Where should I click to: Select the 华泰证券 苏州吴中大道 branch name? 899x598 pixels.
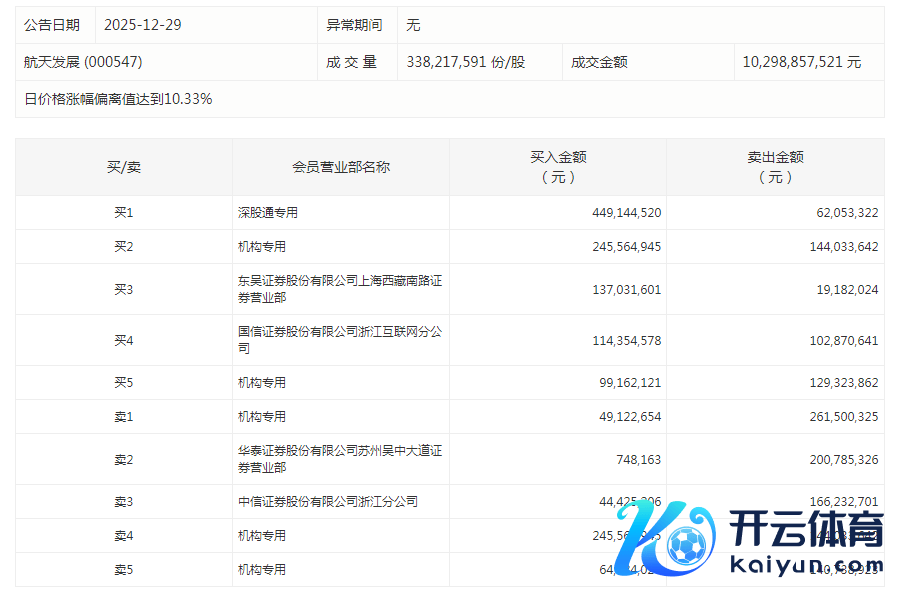pyautogui.click(x=339, y=459)
